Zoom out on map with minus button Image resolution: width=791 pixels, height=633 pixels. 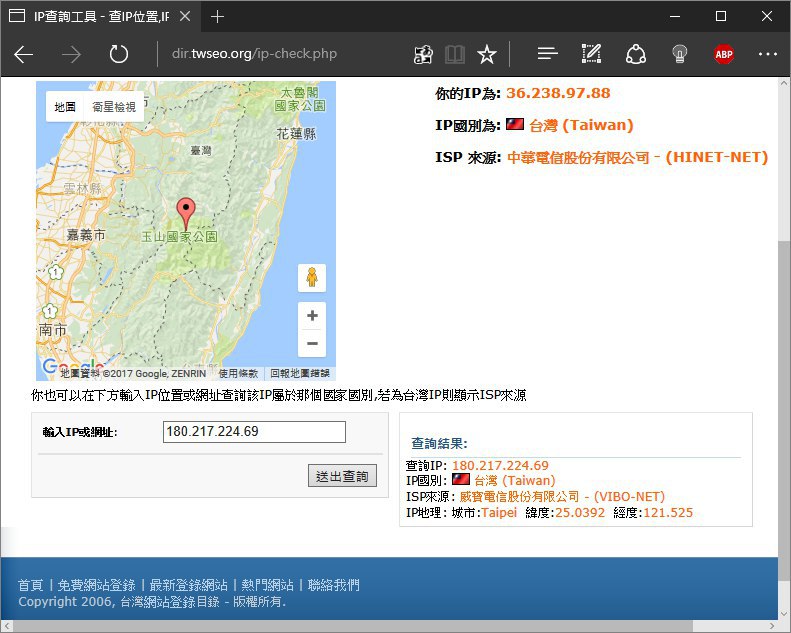[x=312, y=343]
